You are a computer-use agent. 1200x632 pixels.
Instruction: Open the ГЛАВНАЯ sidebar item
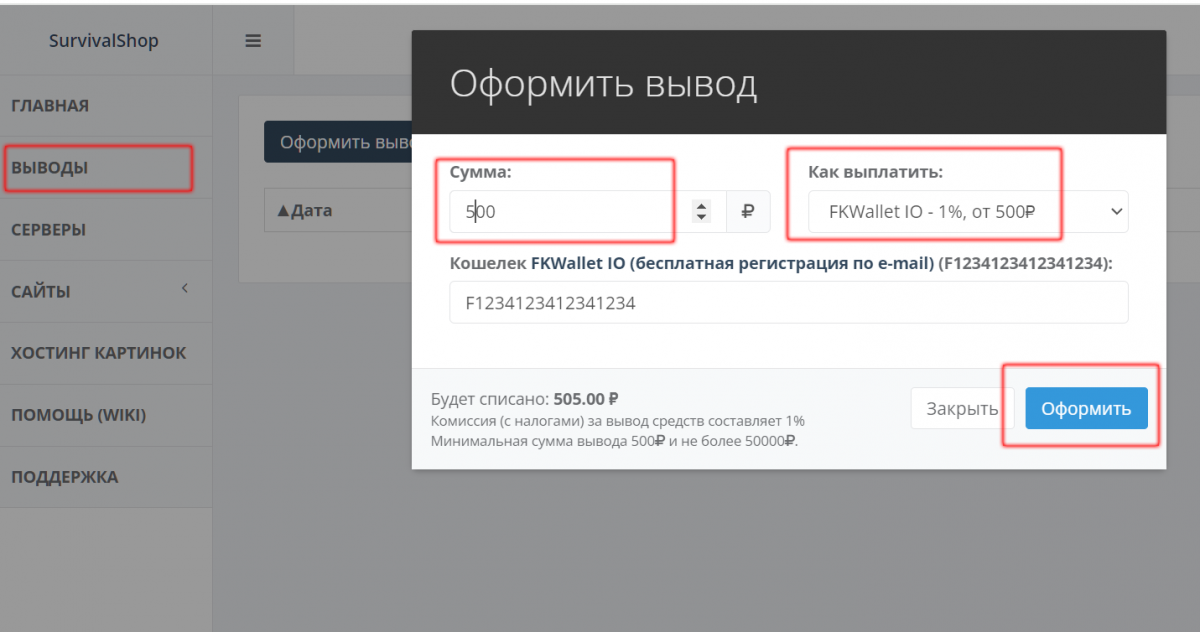pos(50,106)
